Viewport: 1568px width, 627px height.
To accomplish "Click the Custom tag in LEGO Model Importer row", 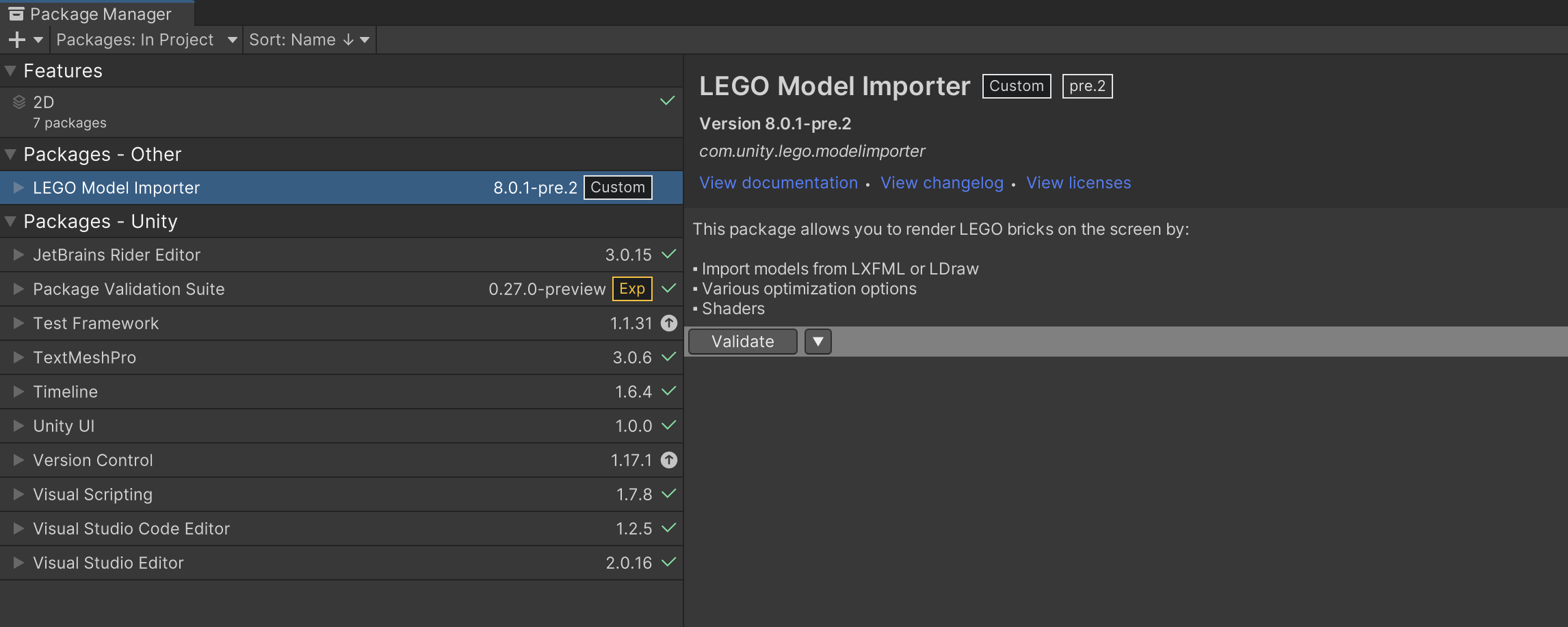I will pos(618,188).
